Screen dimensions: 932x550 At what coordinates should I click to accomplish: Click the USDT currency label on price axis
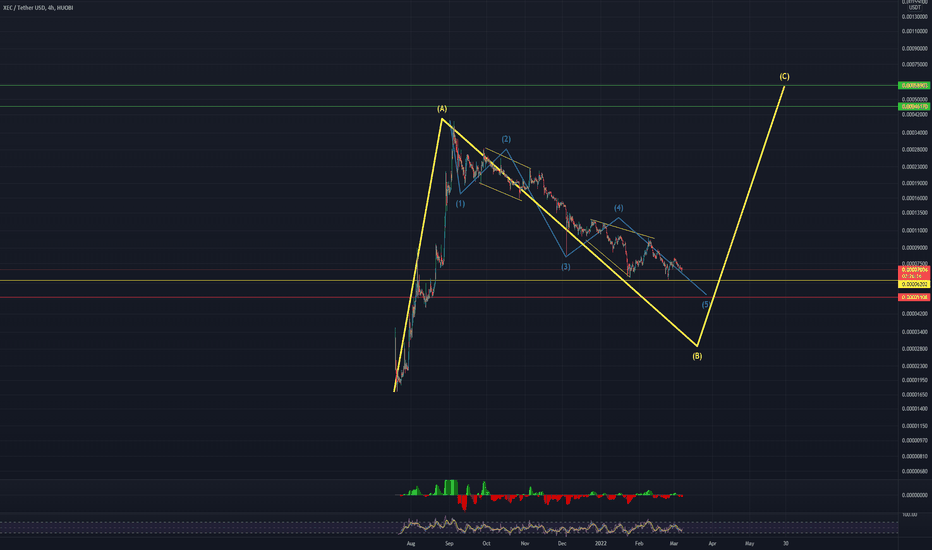(x=915, y=8)
